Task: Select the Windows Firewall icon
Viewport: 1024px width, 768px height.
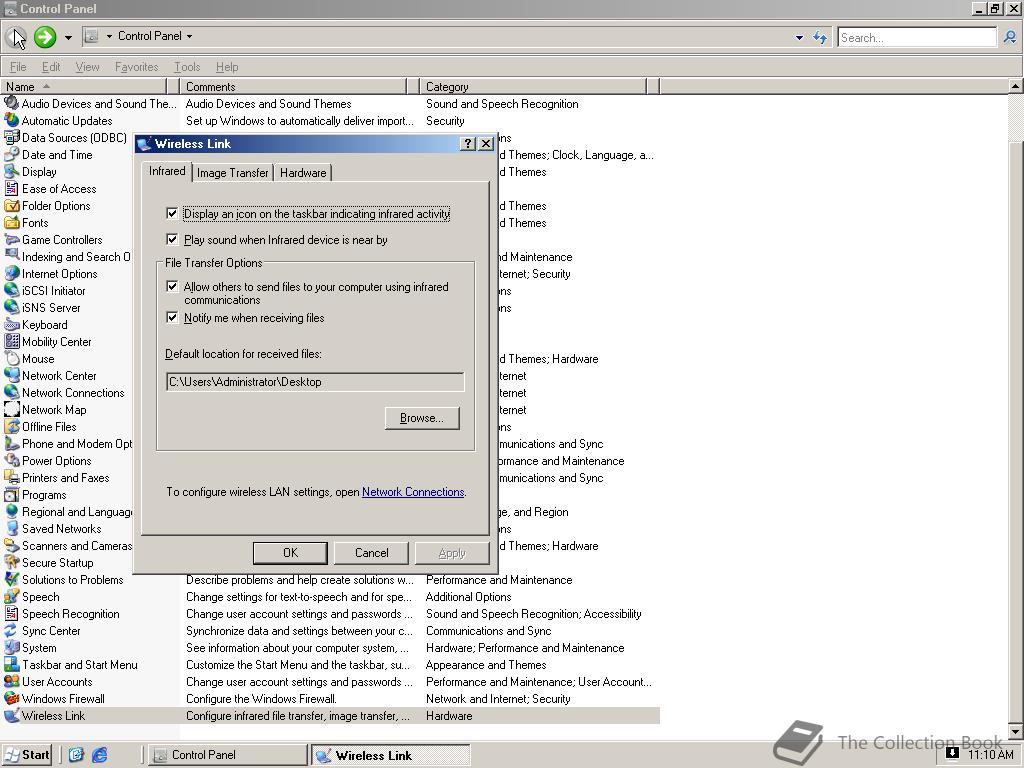Action: coord(12,698)
